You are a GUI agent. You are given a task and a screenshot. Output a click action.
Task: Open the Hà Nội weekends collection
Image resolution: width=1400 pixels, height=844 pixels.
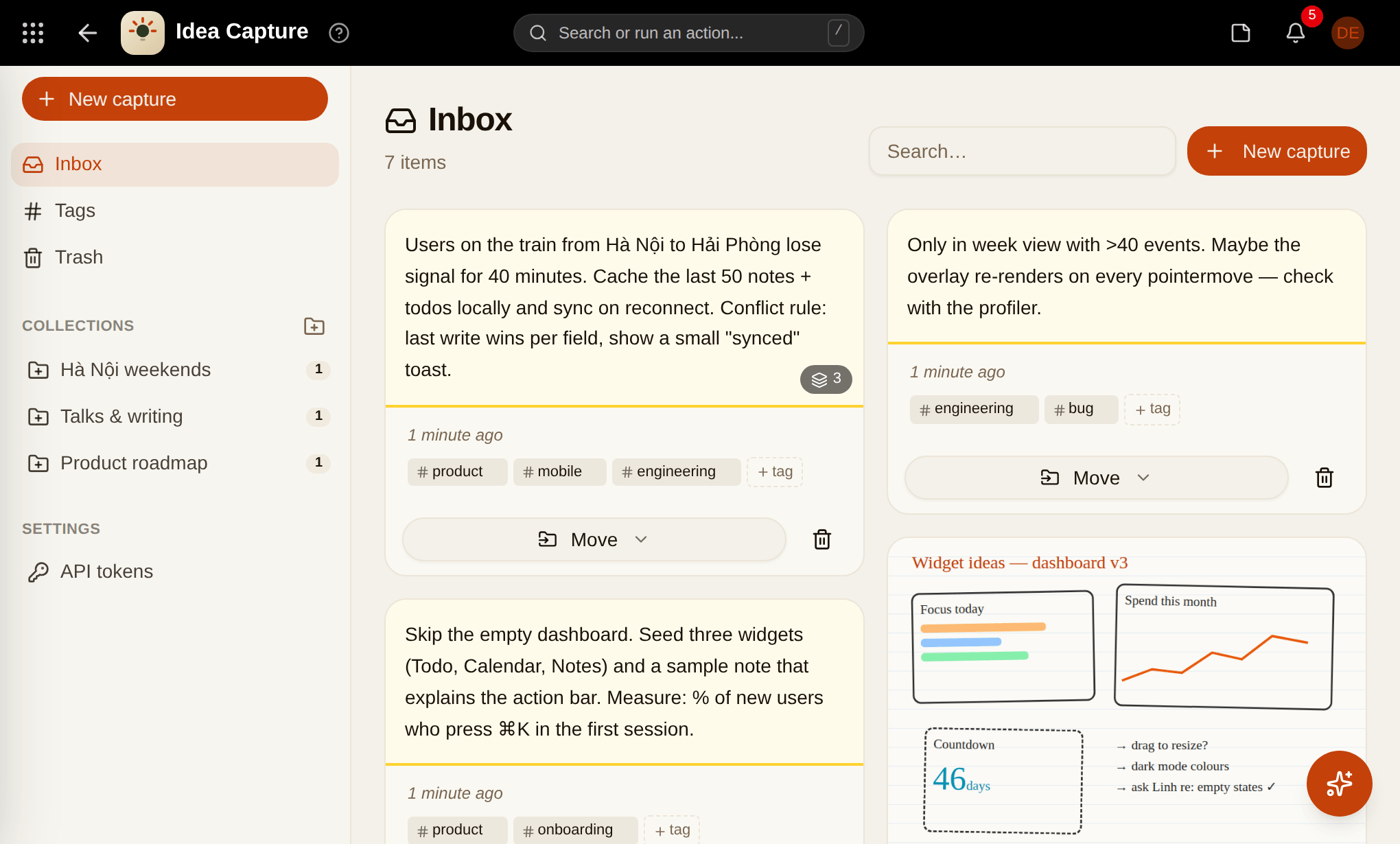click(175, 370)
